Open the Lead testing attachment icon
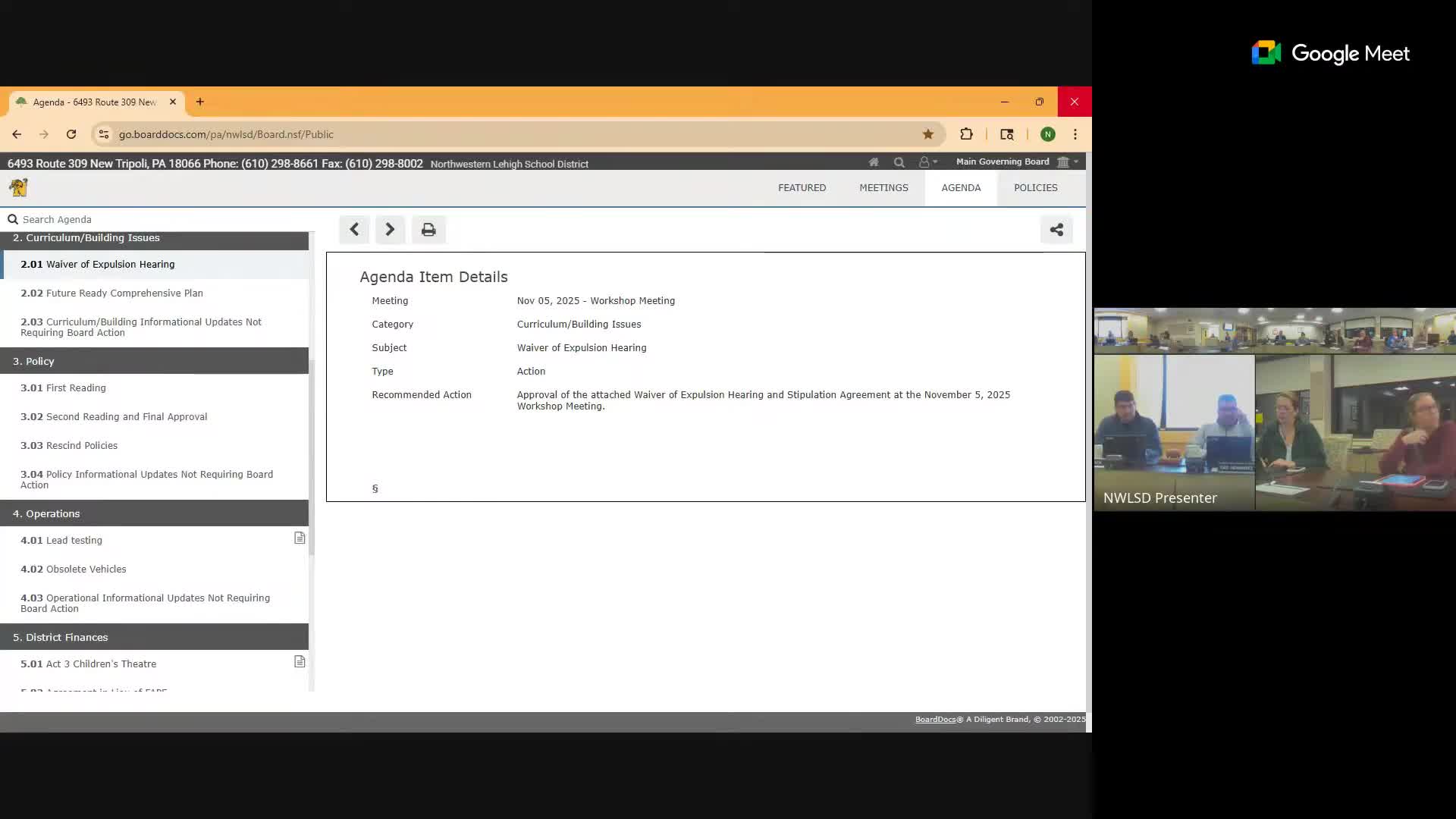Screen dimensions: 1456x819 tap(300, 538)
